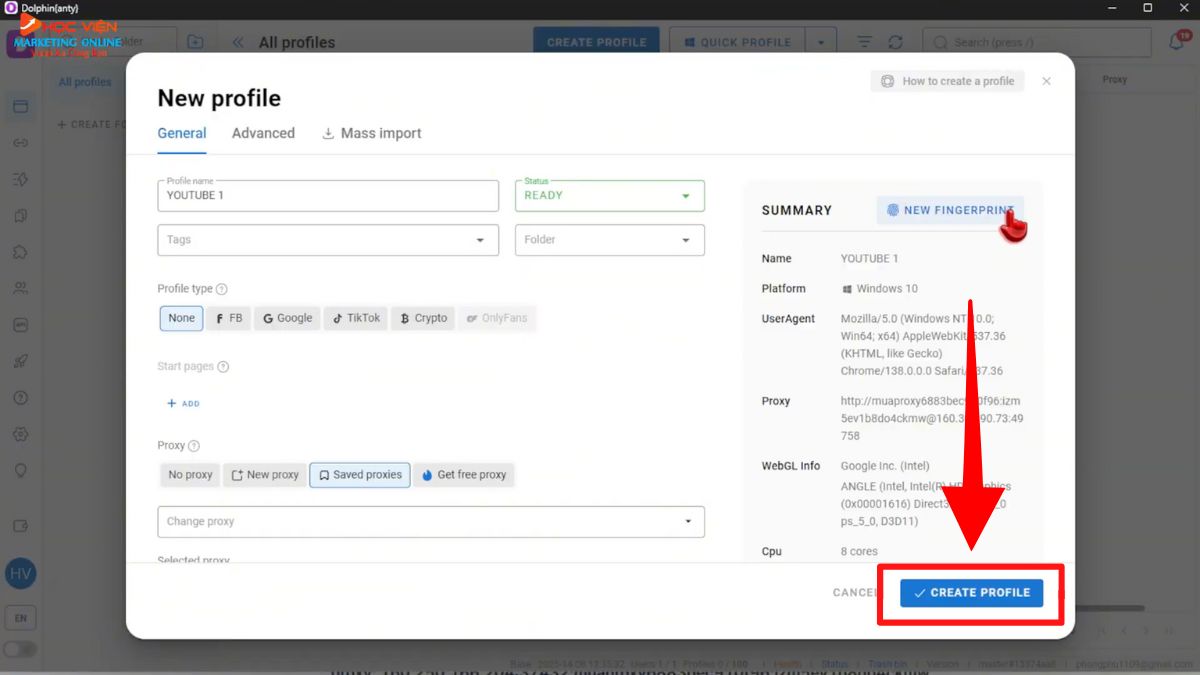Viewport: 1200px width, 675px height.
Task: Select Google profile type
Action: coord(287,318)
